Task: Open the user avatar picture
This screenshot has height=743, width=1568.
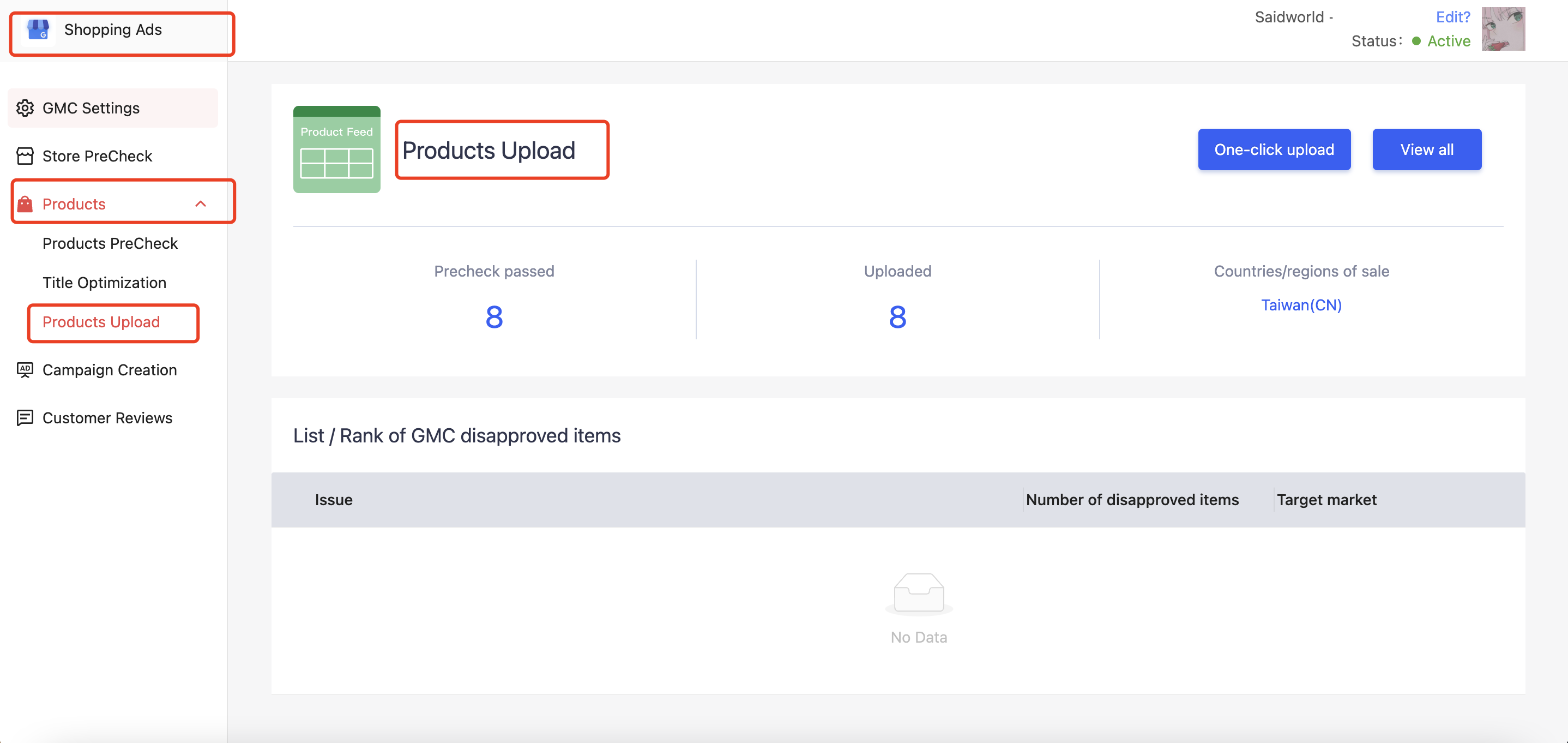Action: (1503, 28)
